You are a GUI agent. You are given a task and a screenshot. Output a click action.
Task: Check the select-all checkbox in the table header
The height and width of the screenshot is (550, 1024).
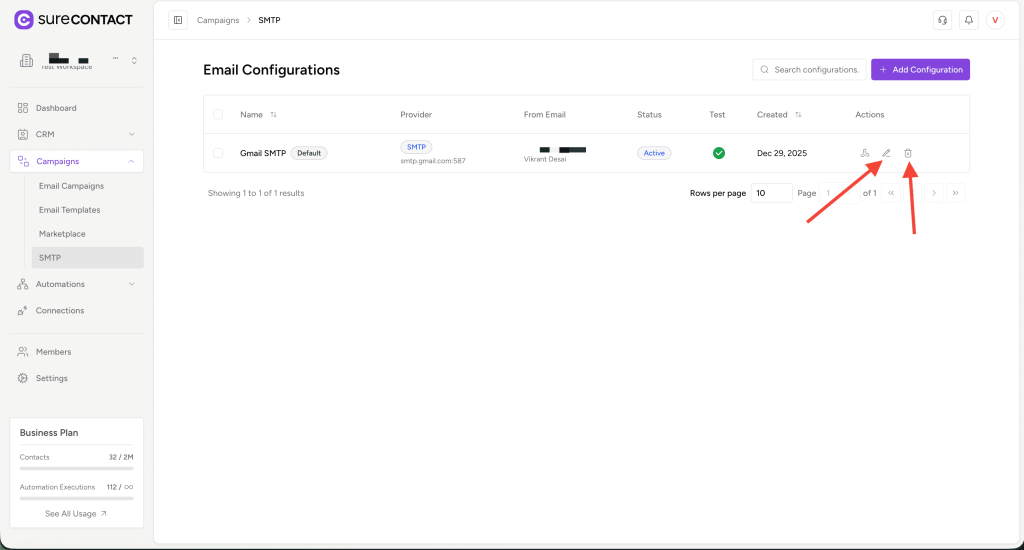(x=218, y=115)
